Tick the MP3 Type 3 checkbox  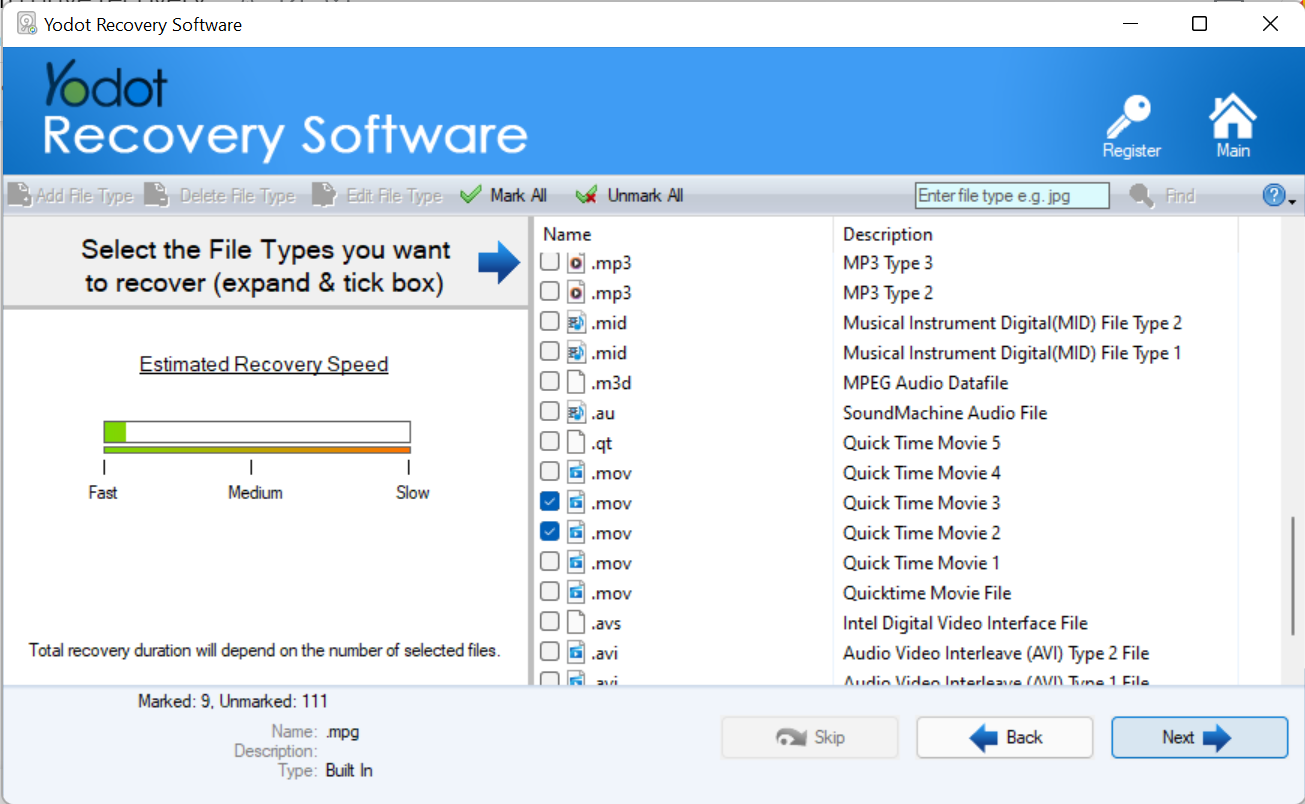549,263
